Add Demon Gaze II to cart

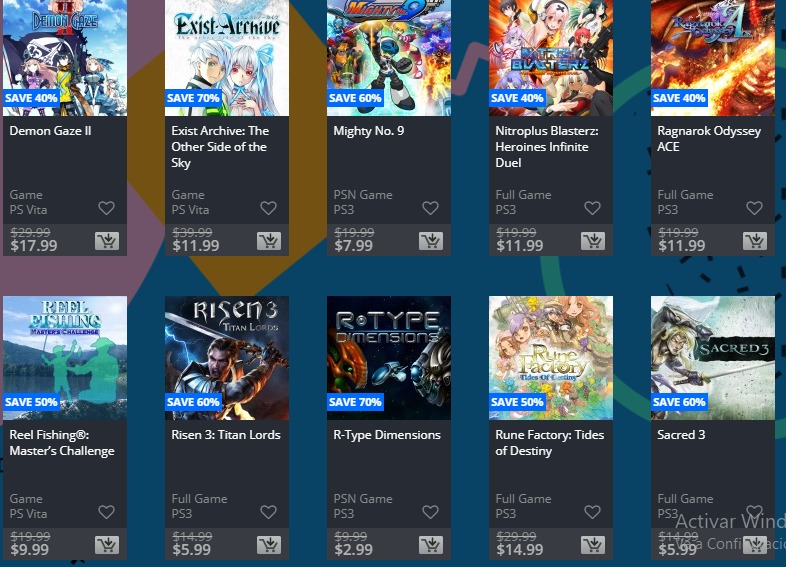(107, 241)
